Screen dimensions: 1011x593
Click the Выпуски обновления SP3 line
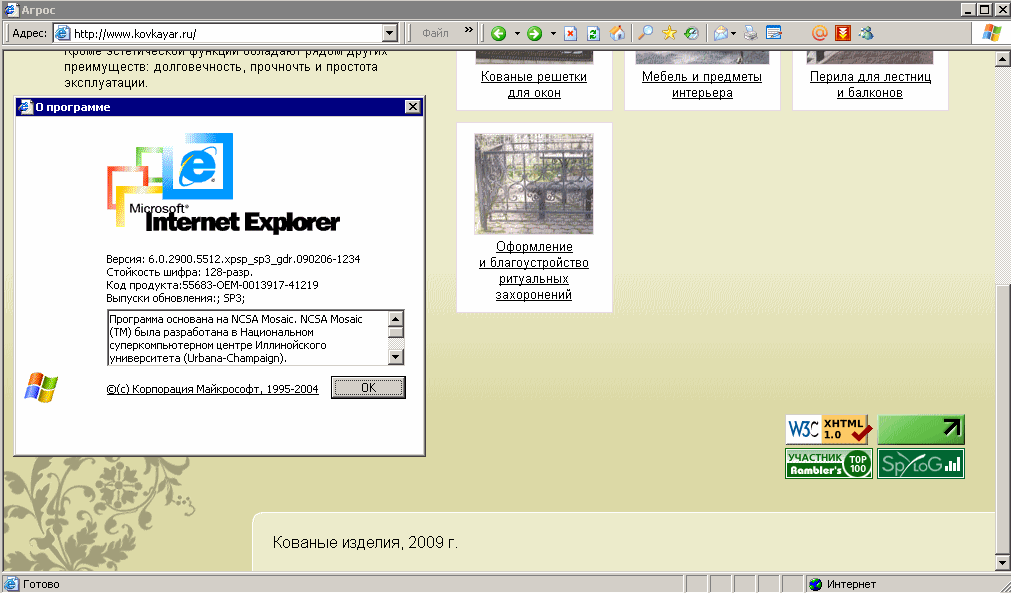tap(175, 298)
